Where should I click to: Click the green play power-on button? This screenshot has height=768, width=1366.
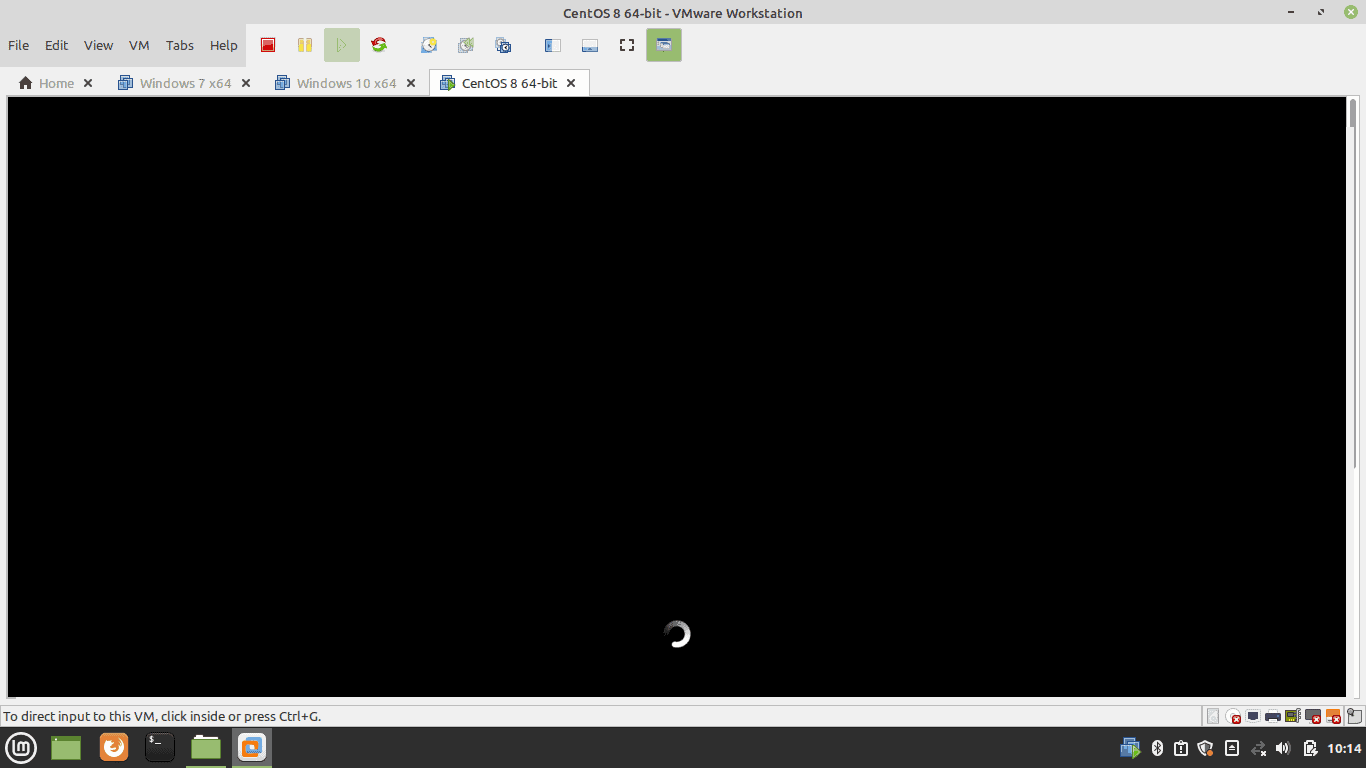point(342,45)
